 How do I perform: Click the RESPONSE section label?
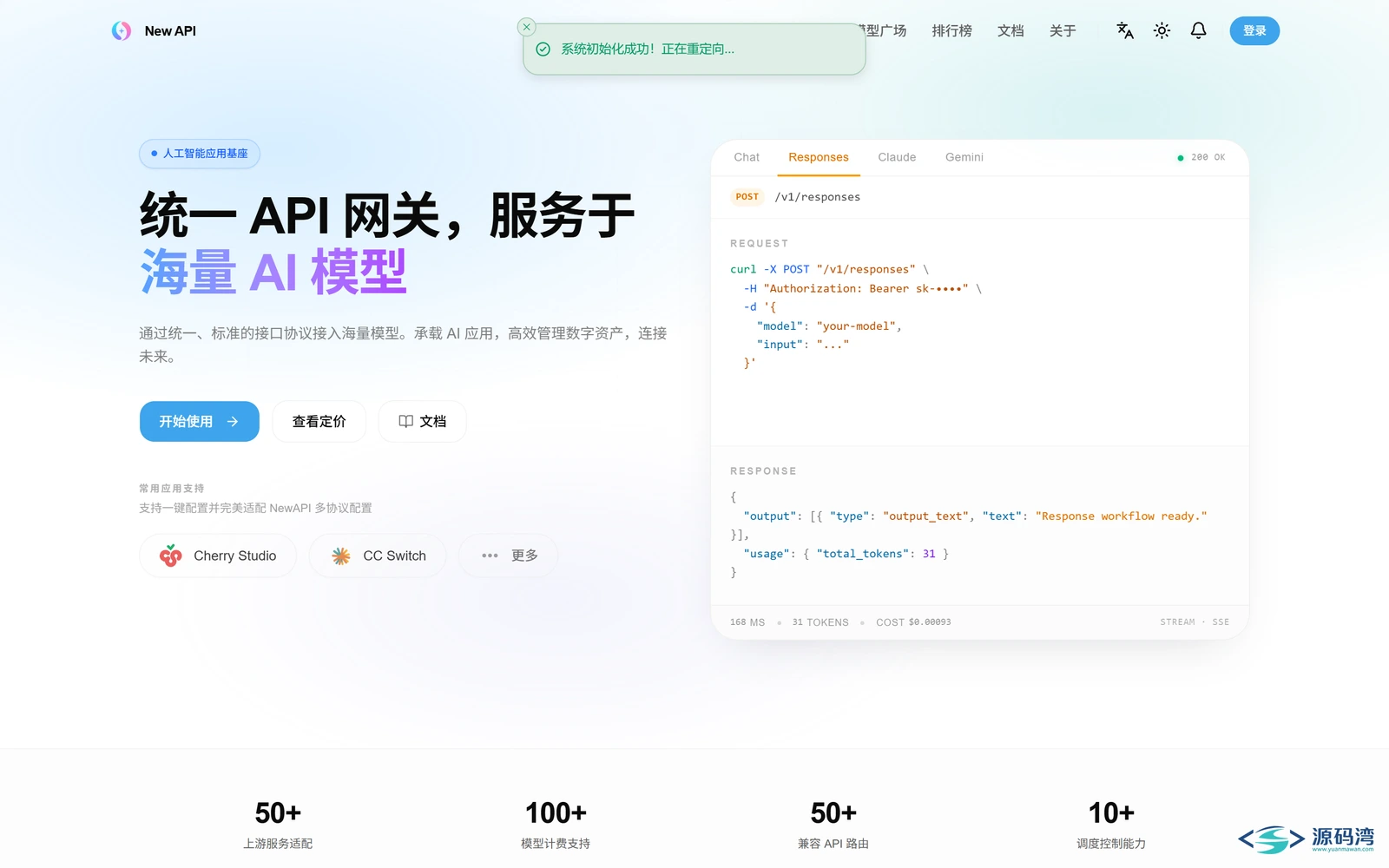[x=763, y=471]
